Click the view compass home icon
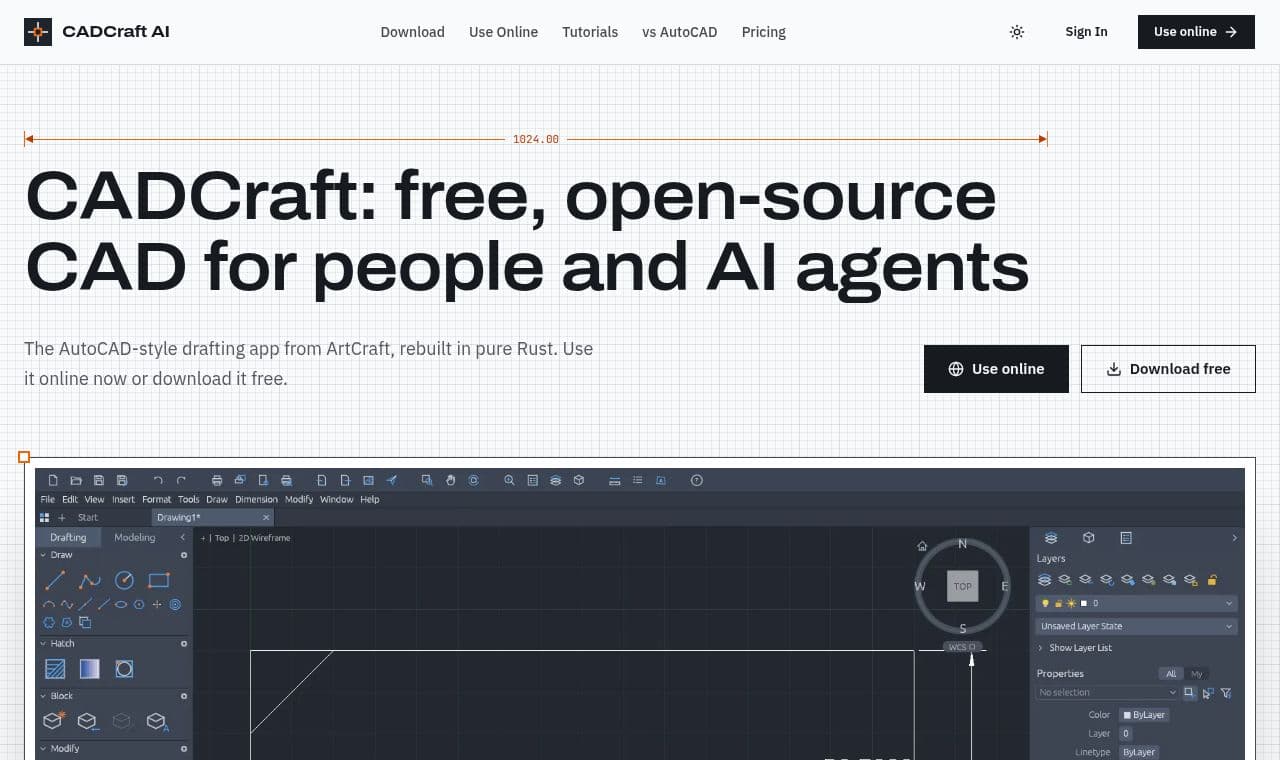This screenshot has height=760, width=1280. coord(922,546)
